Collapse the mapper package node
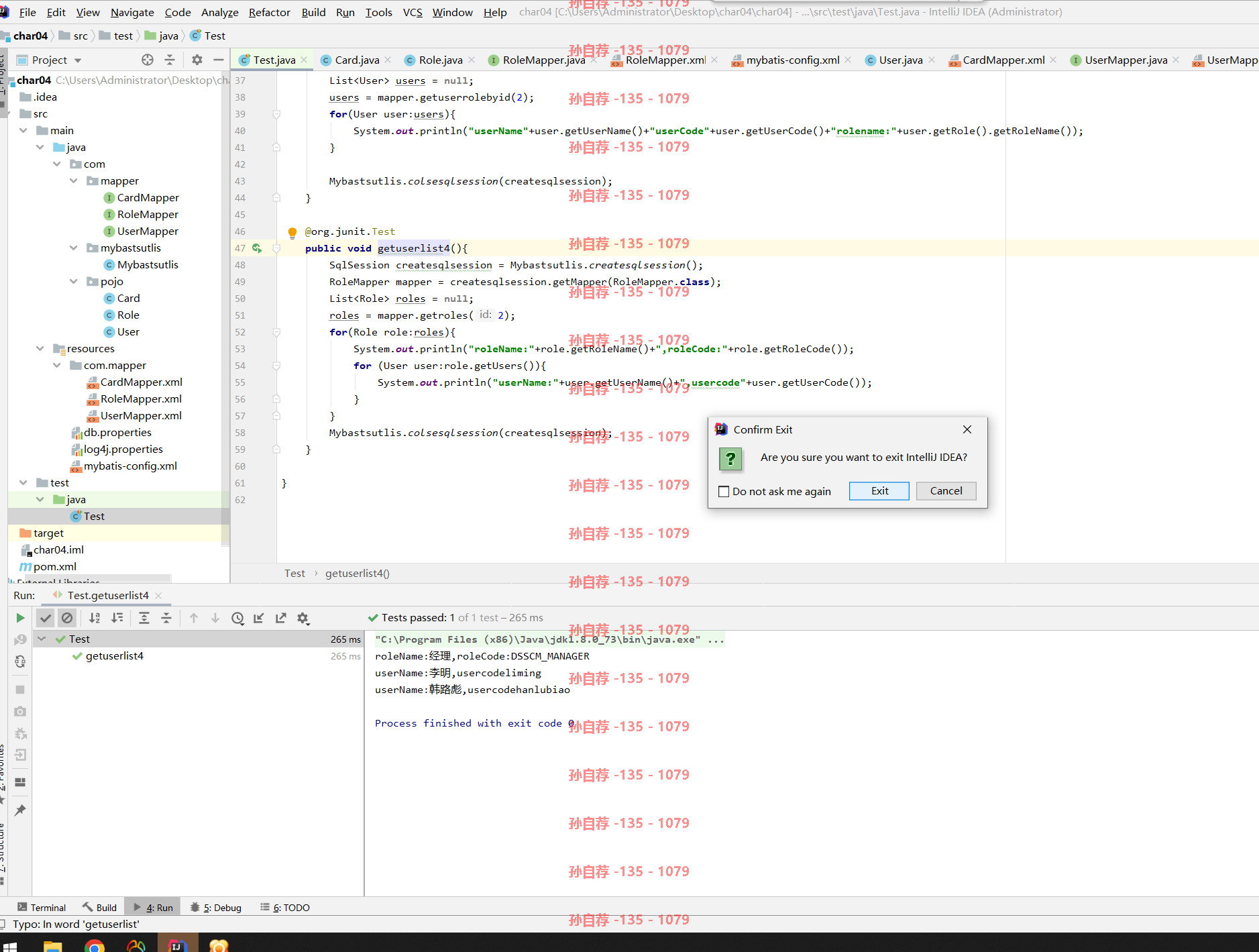The image size is (1259, 952). click(74, 180)
